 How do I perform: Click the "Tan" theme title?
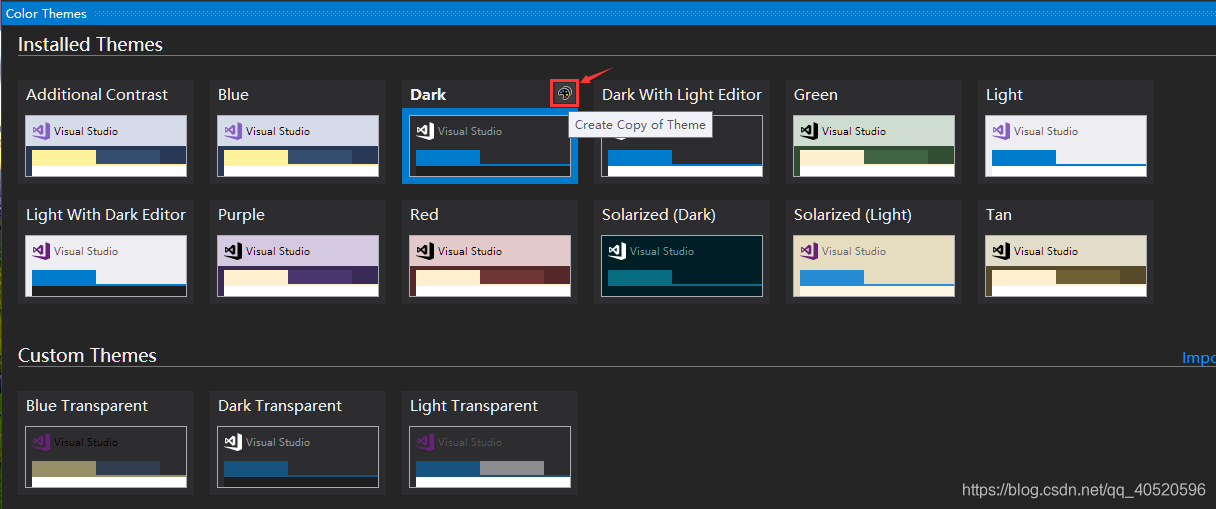[999, 215]
